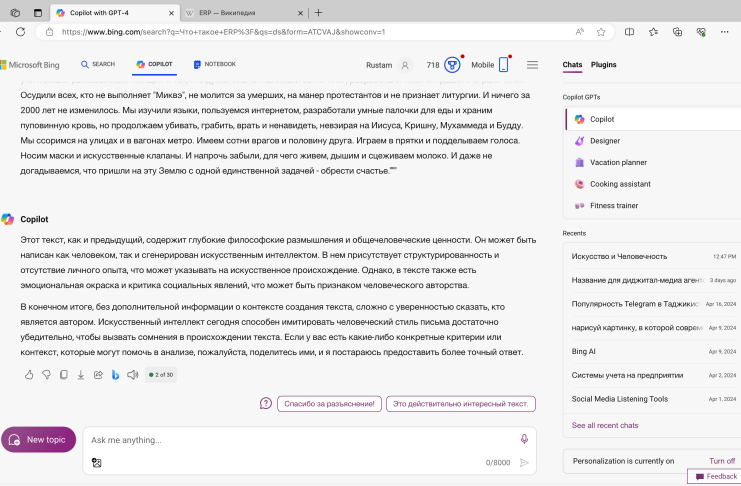Click the browser address bar URL
The width and height of the screenshot is (741, 486).
[223, 32]
